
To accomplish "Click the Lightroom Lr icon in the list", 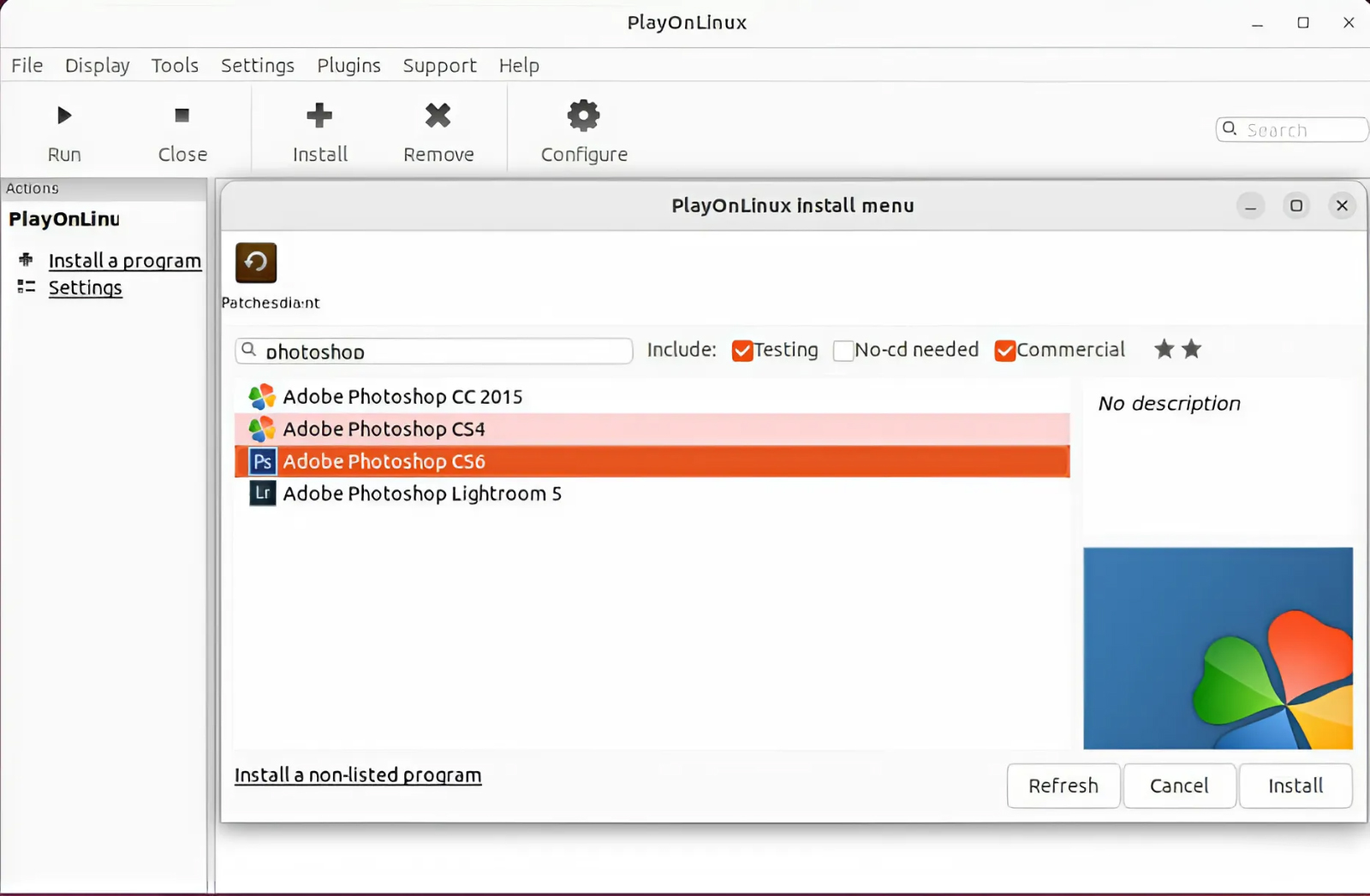I will point(262,493).
